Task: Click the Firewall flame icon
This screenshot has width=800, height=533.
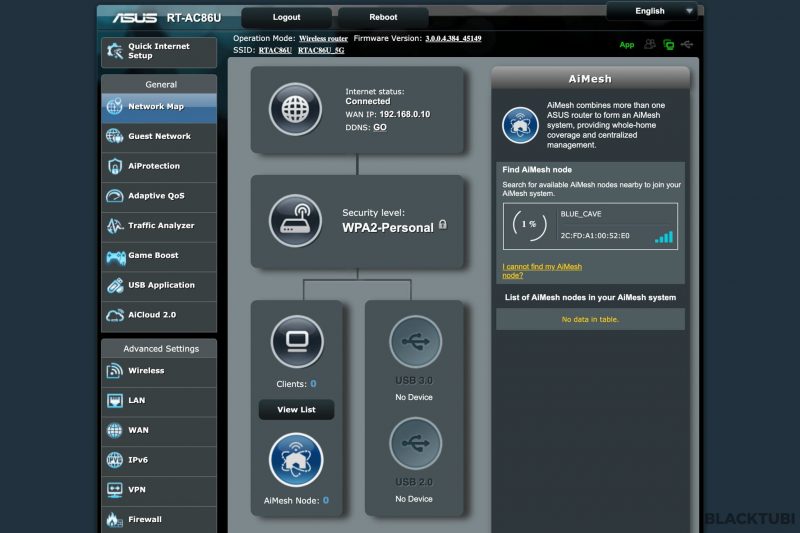Action: 114,520
